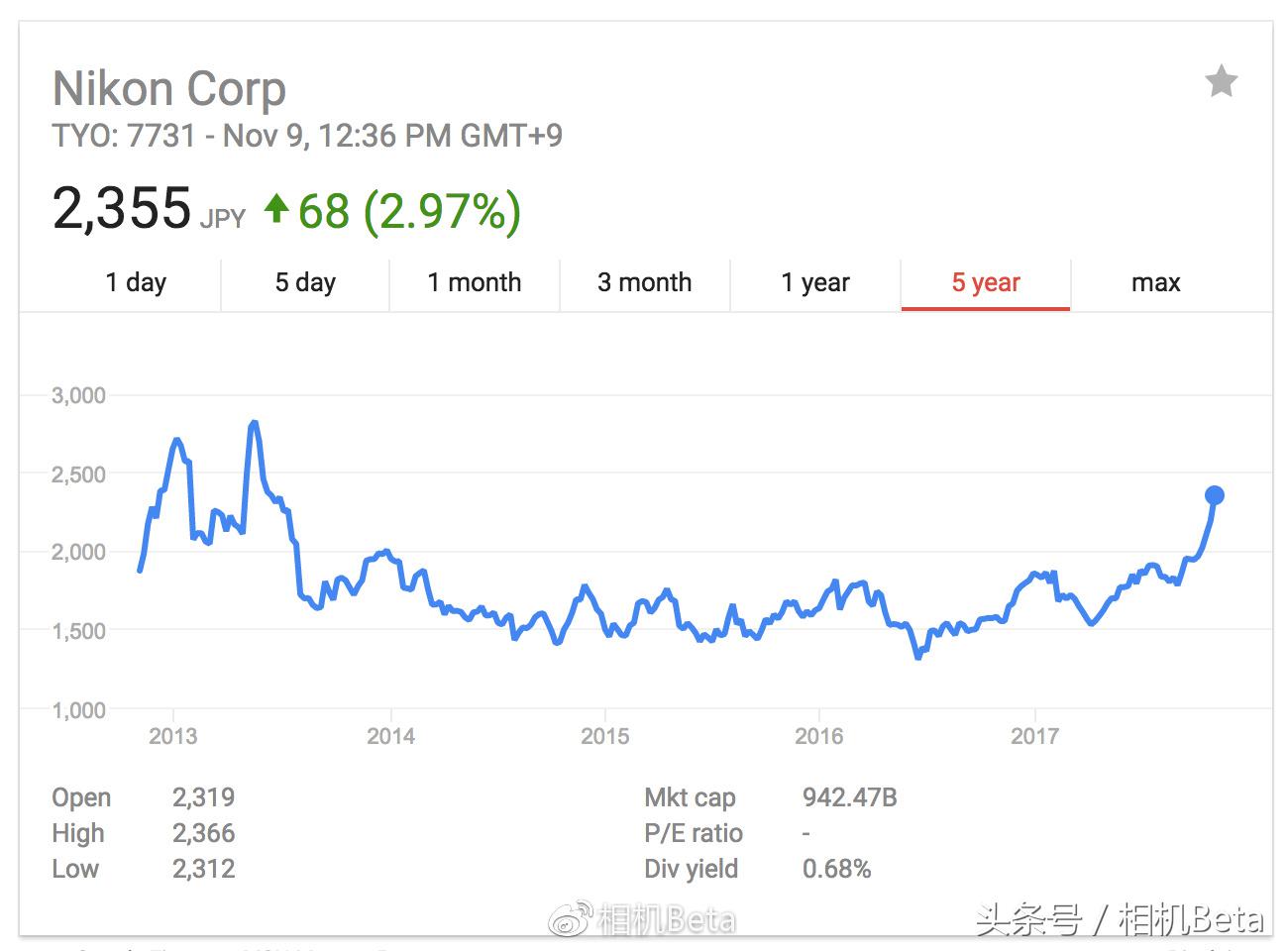Click the 2,355 stock price

point(121,209)
